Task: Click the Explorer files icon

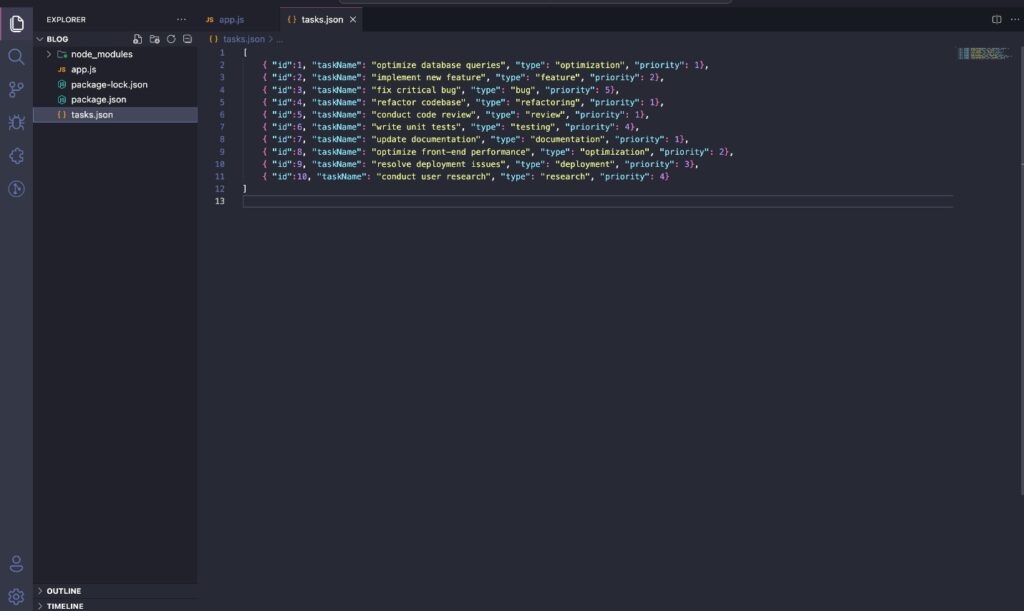Action: tap(16, 24)
